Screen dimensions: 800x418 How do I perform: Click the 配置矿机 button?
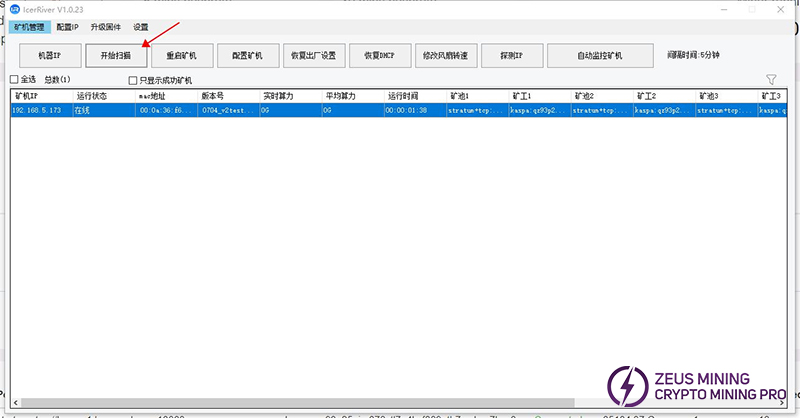[247, 56]
